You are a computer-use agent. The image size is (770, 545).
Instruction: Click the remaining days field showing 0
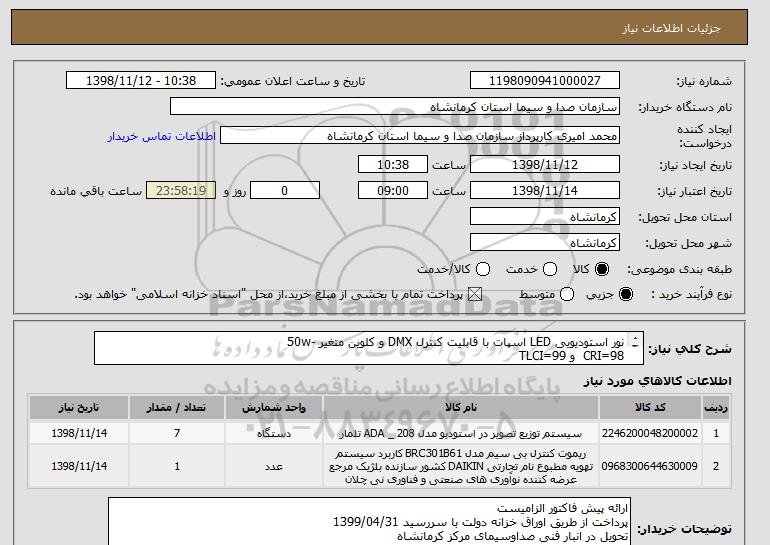point(285,191)
